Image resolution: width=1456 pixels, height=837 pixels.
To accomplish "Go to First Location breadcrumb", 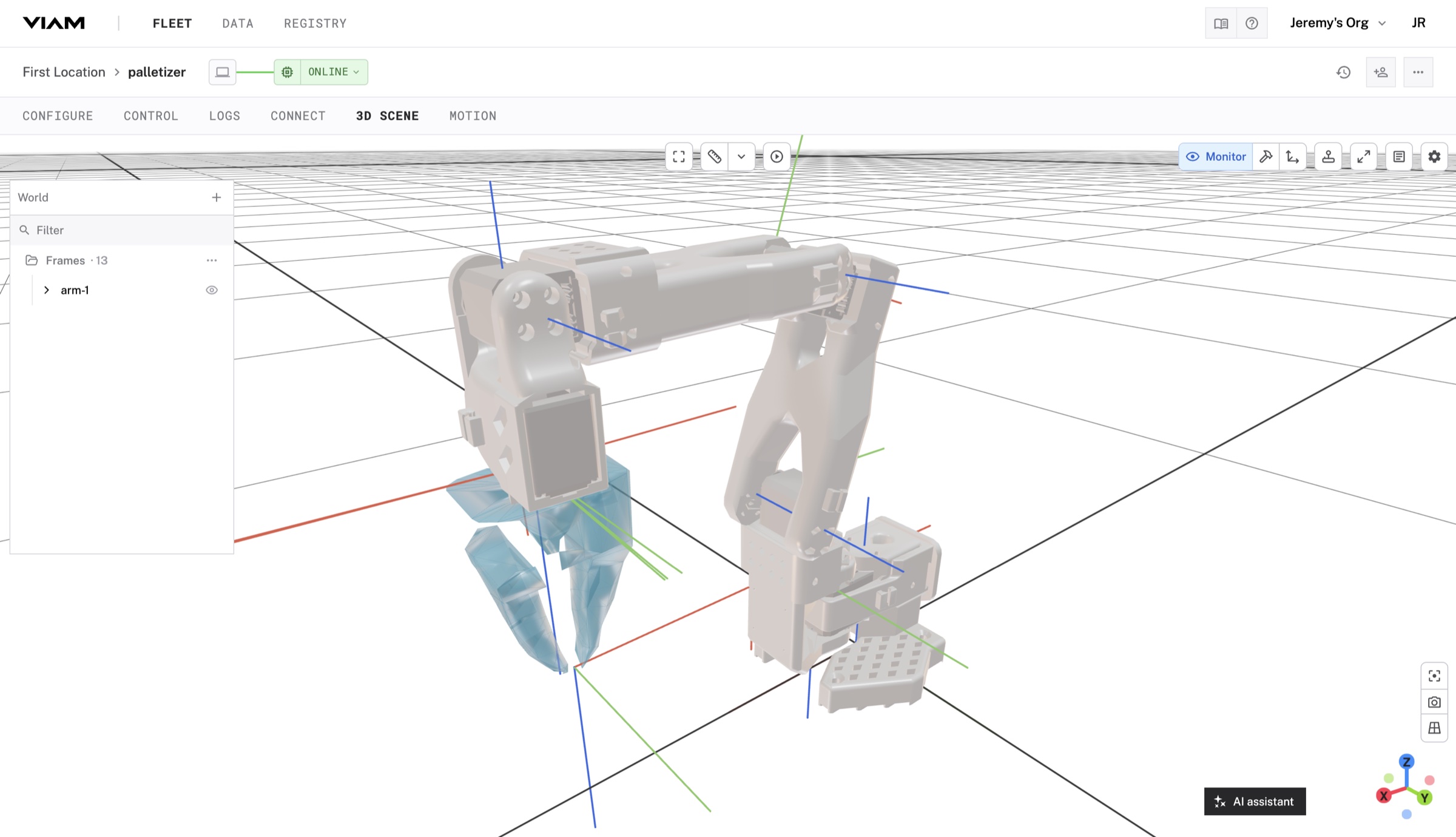I will (64, 72).
